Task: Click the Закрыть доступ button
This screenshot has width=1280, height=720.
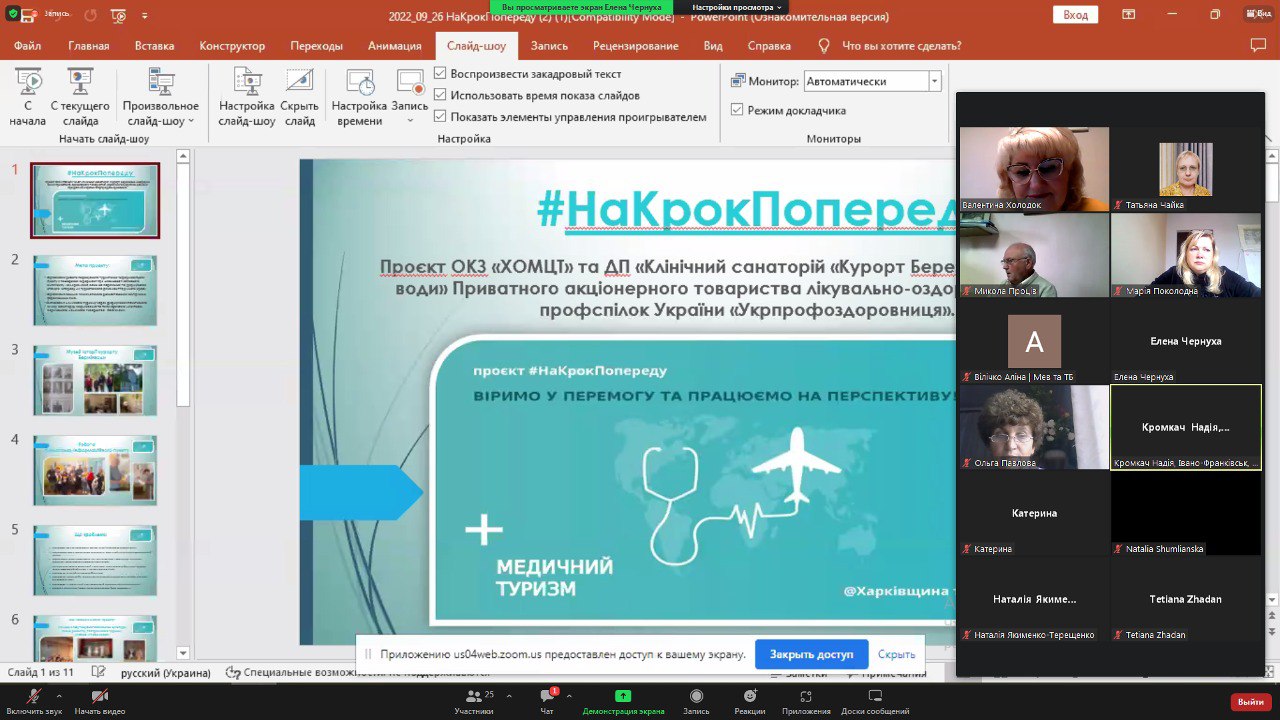Action: tap(811, 654)
